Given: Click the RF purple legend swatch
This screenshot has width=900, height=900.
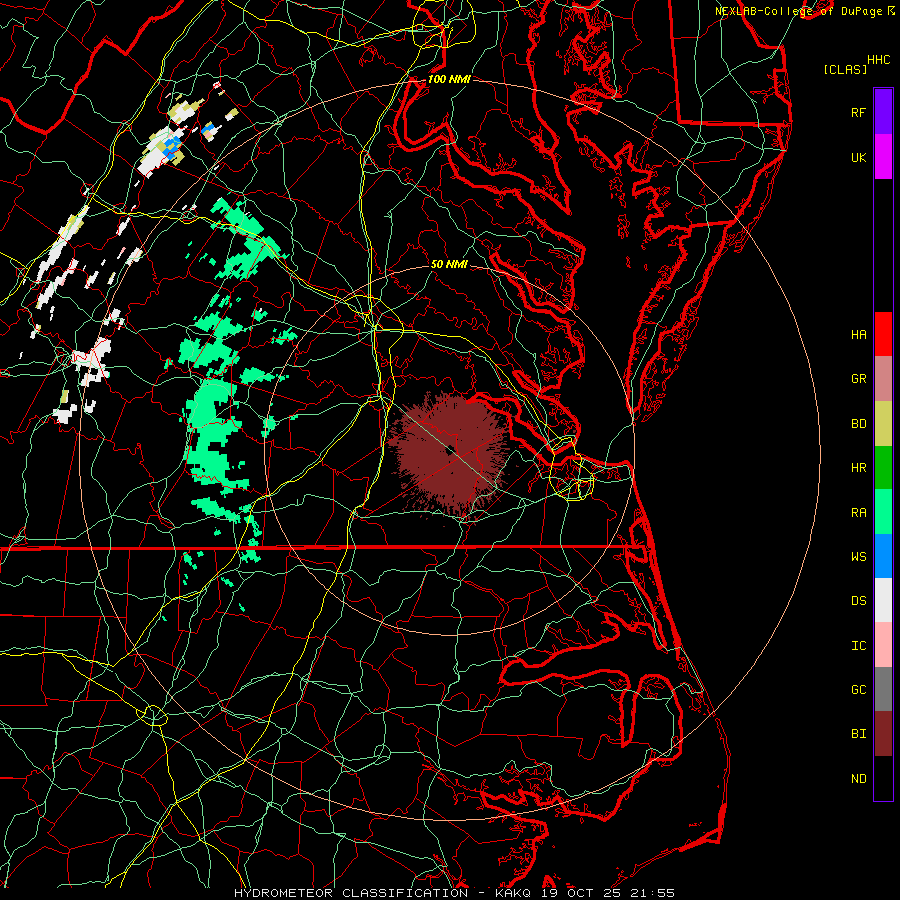Looking at the screenshot, I should click(883, 111).
